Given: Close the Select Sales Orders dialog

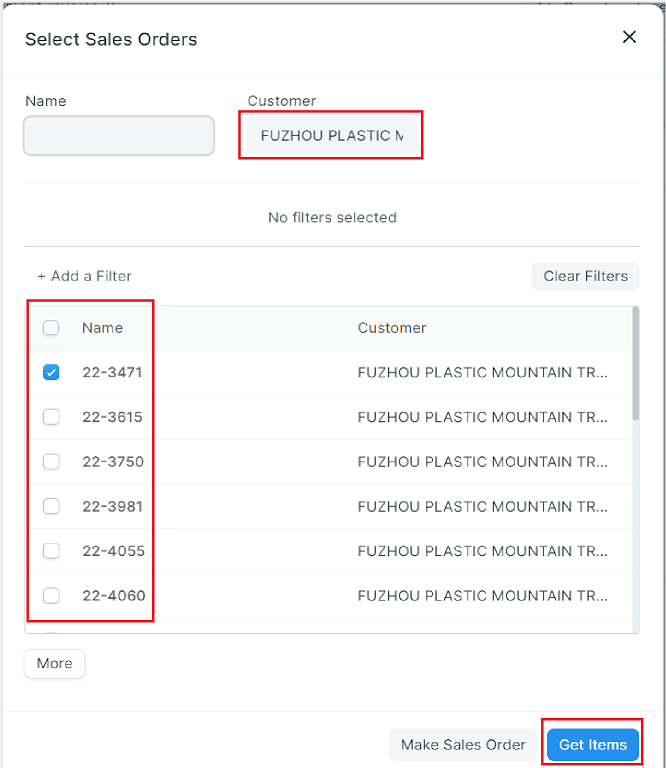Looking at the screenshot, I should tap(629, 37).
